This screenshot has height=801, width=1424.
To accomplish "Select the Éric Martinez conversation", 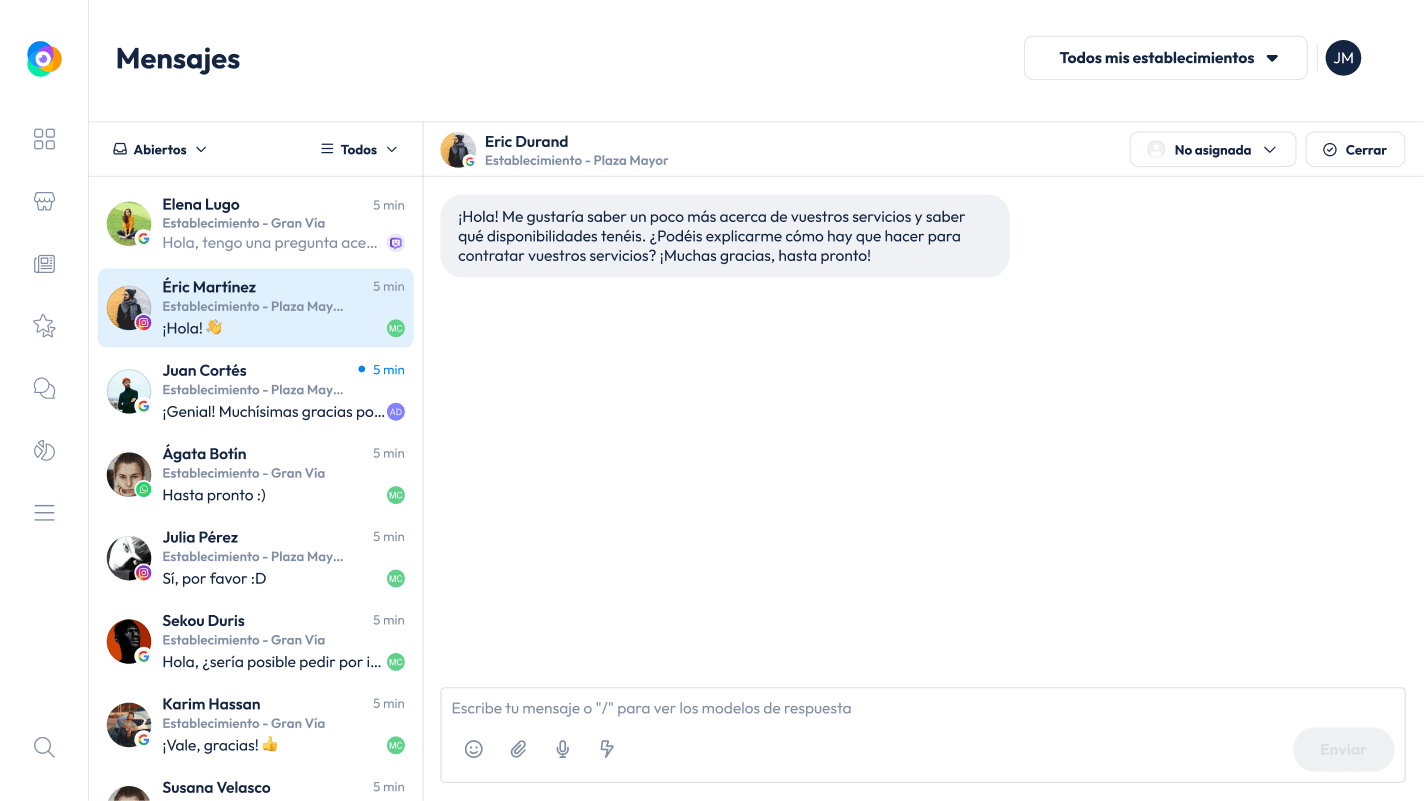I will 256,308.
